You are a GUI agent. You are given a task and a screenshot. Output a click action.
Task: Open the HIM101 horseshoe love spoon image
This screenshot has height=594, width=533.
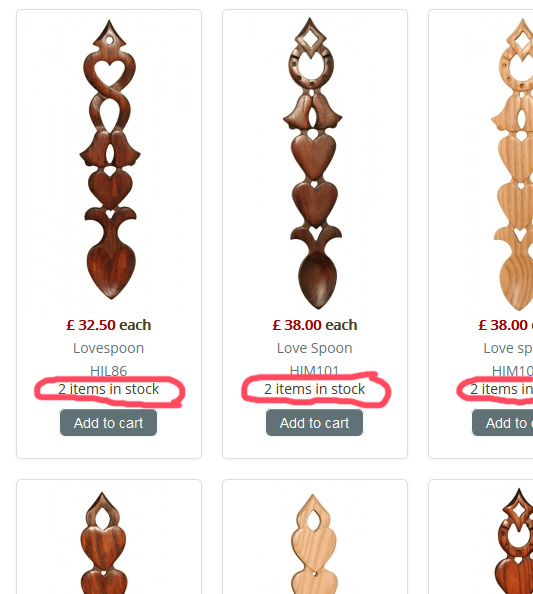click(313, 163)
